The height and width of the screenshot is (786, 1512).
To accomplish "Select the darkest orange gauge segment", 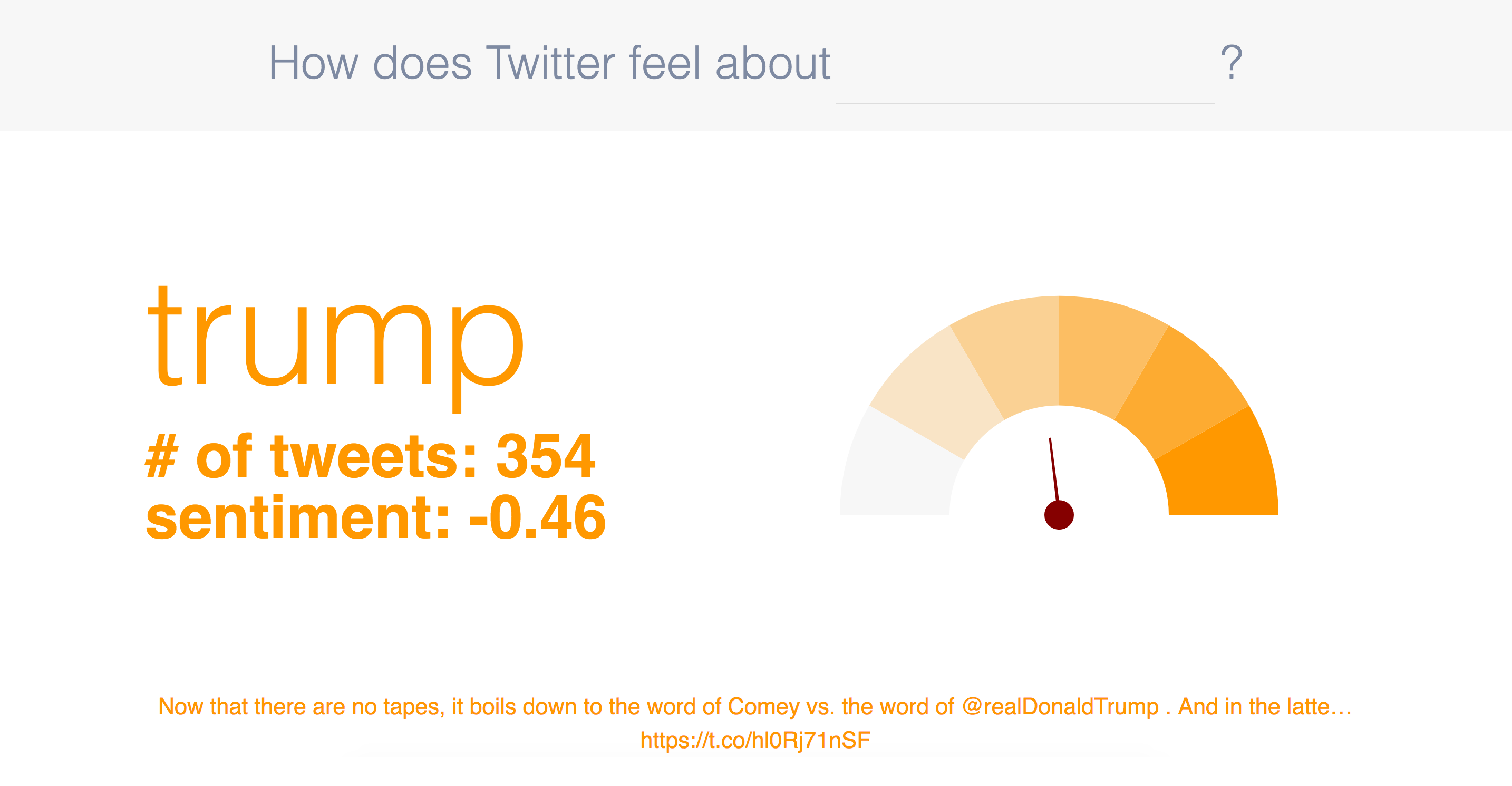I will 1221,470.
